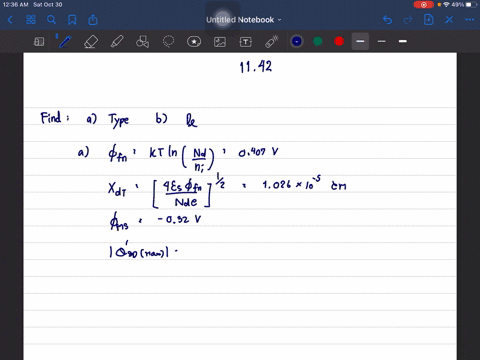Tap the handwritten 0.407 V value

point(258,153)
